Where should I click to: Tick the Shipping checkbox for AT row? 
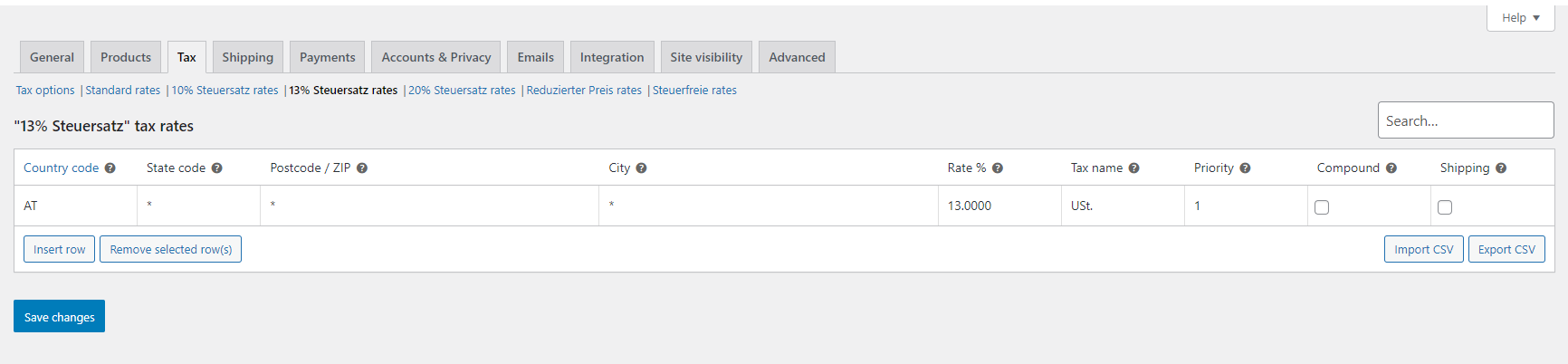click(x=1445, y=207)
